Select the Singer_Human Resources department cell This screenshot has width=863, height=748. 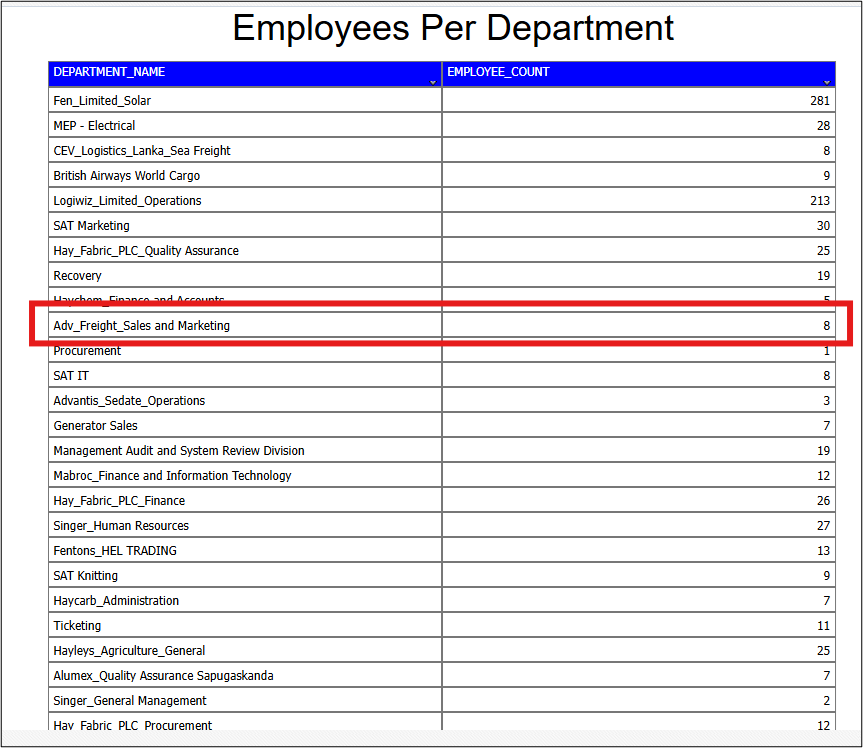click(x=121, y=526)
